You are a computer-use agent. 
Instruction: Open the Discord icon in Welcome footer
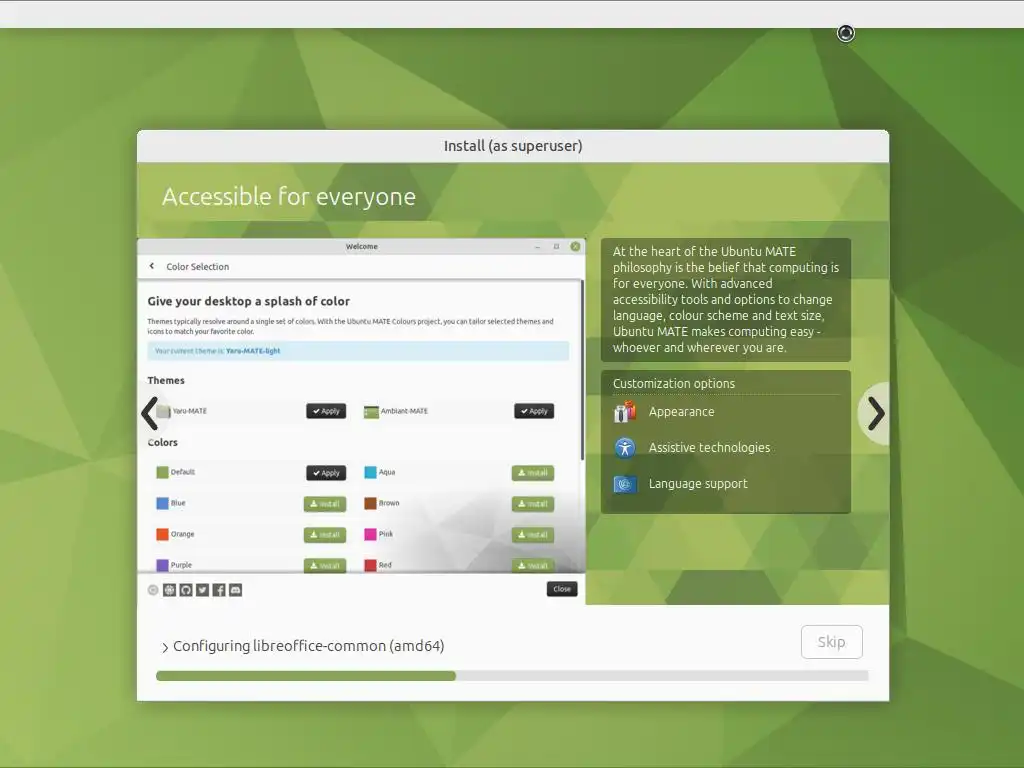[x=236, y=590]
